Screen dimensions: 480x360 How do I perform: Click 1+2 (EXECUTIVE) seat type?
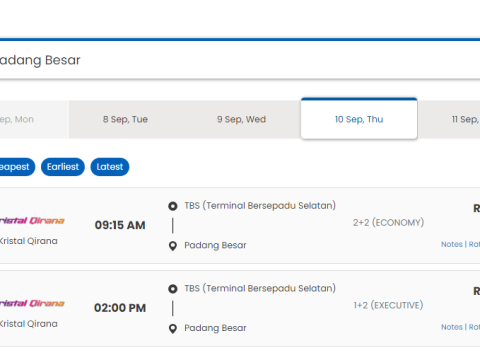click(x=388, y=305)
